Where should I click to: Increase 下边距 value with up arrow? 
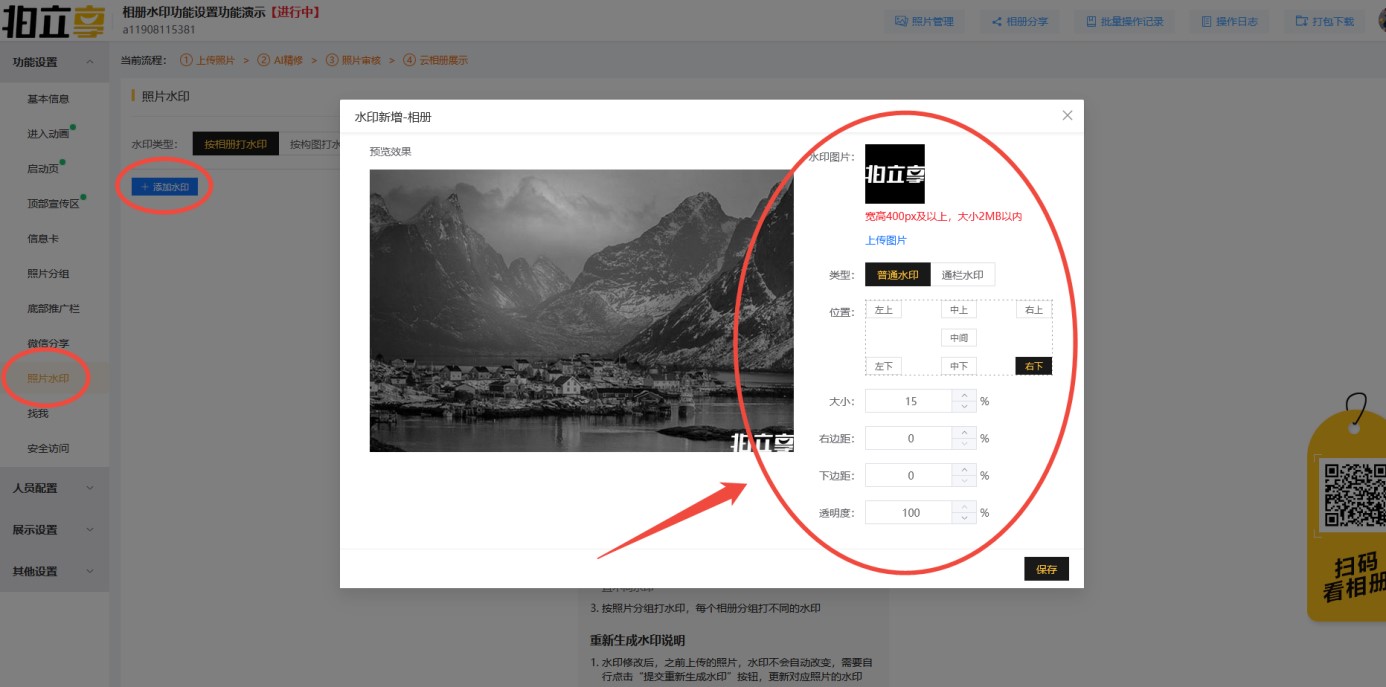coord(964,470)
